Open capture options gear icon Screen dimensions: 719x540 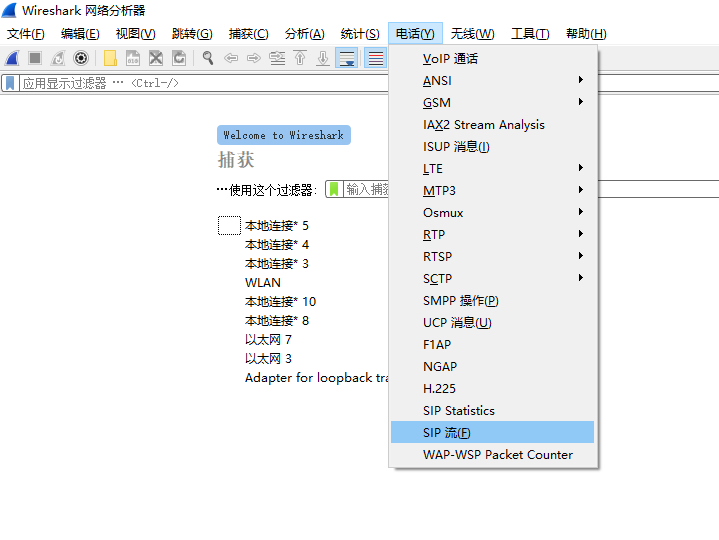(x=81, y=58)
